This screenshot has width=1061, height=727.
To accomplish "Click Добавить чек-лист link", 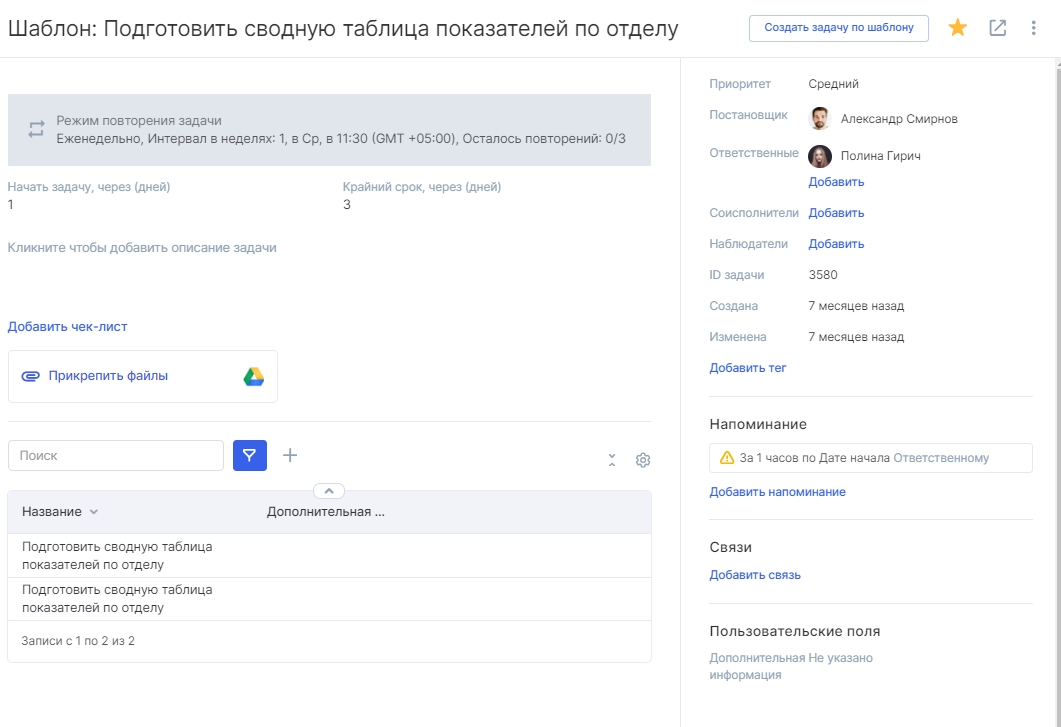I will coord(68,327).
